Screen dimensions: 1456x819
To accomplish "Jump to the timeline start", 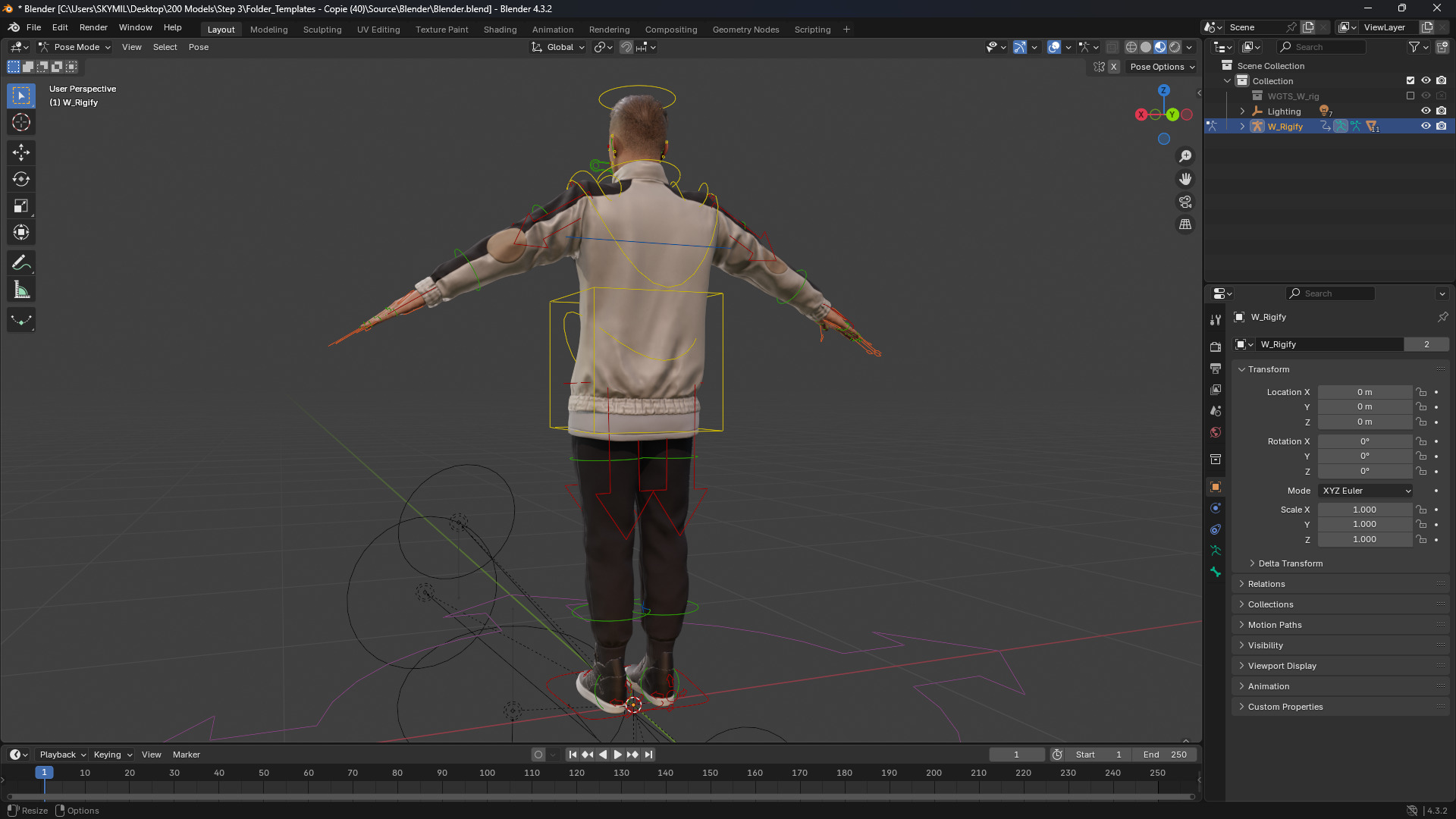I will [x=573, y=755].
